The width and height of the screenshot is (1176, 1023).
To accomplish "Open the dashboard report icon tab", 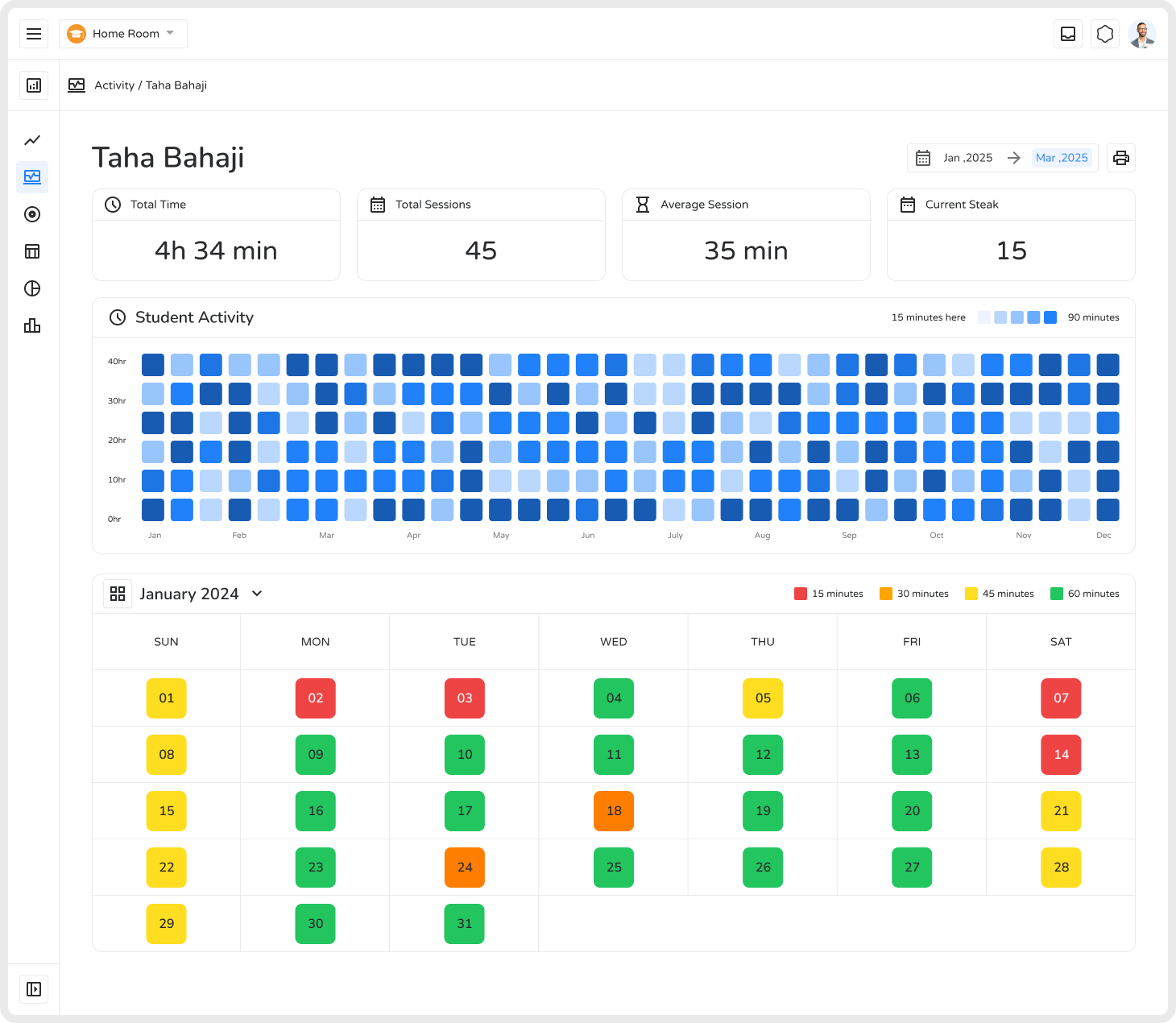I will point(34,85).
